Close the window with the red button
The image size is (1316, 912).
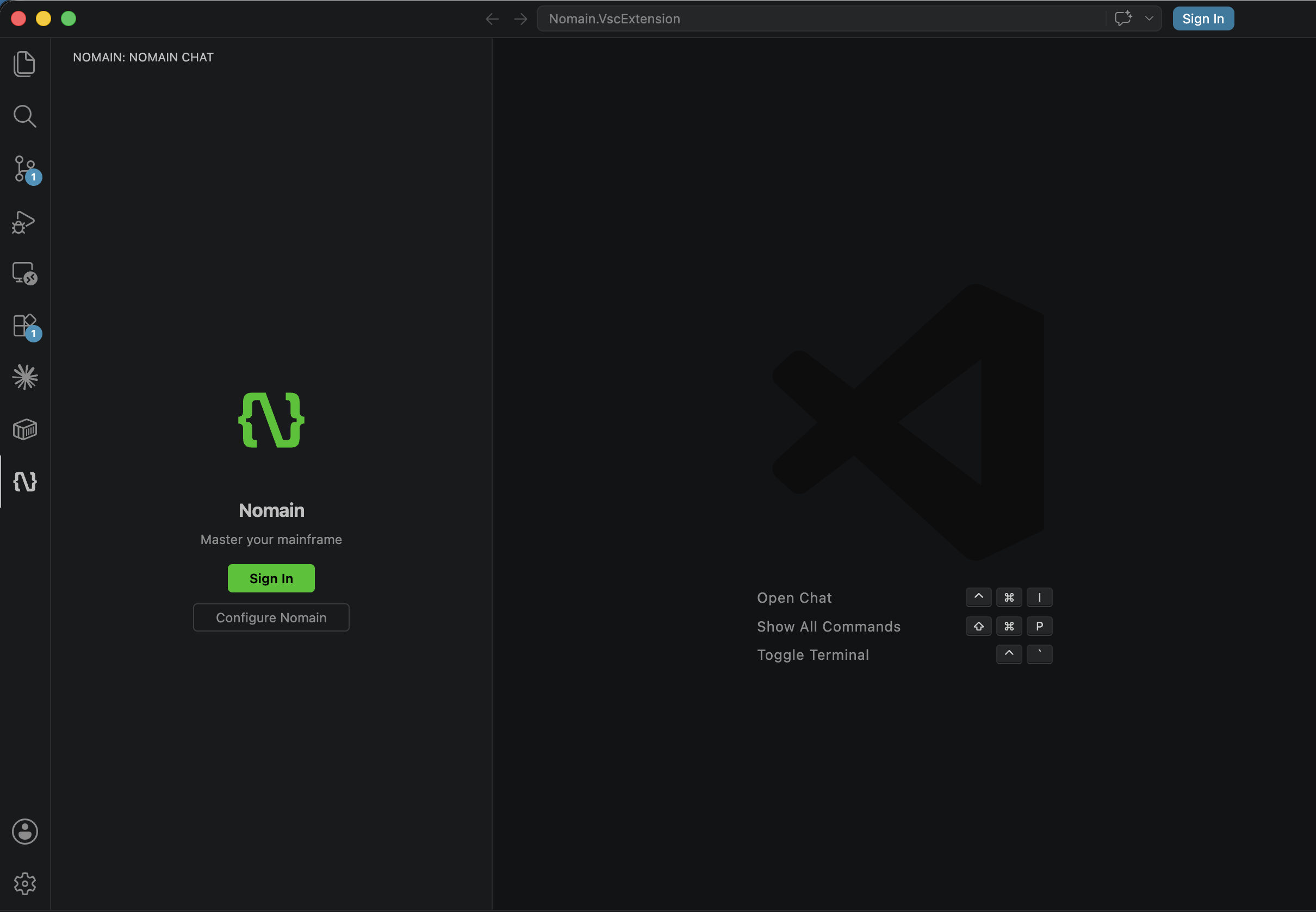coord(18,19)
